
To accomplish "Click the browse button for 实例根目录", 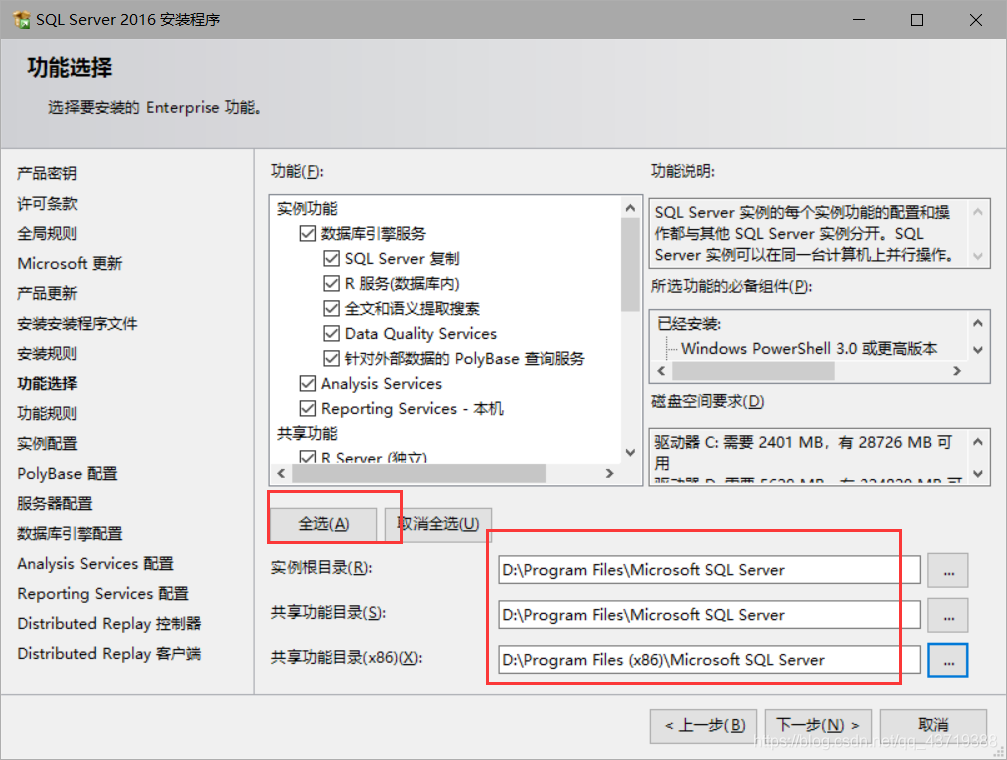I will point(948,570).
